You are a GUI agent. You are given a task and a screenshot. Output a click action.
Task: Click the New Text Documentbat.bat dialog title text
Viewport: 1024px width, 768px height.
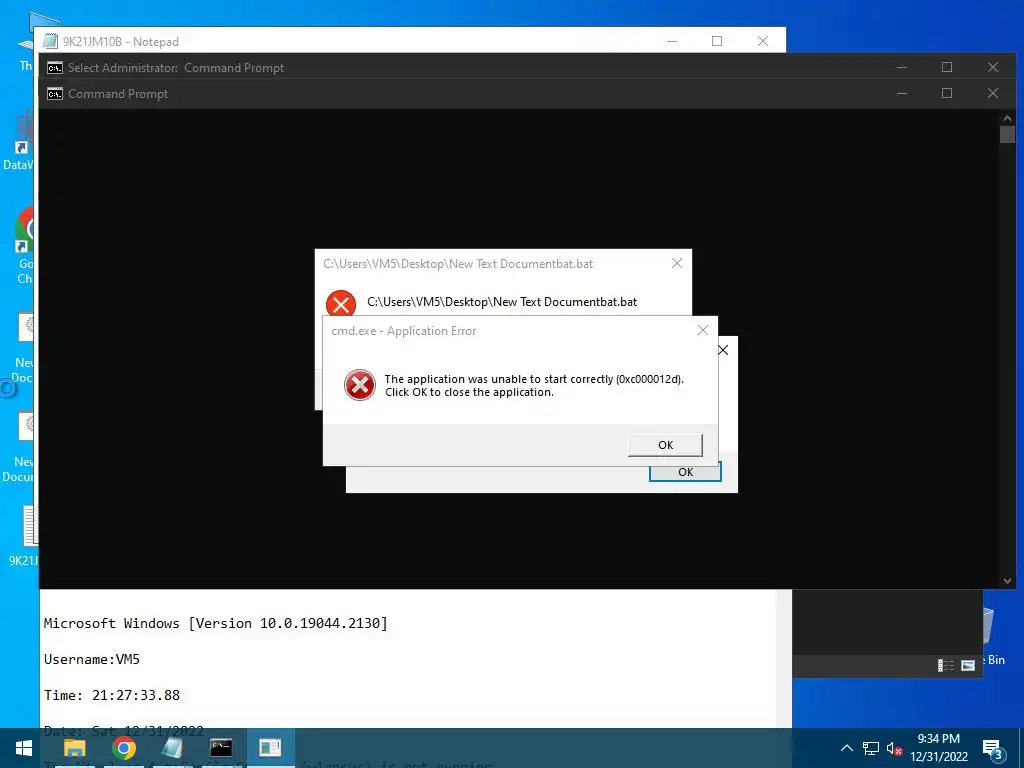pyautogui.click(x=458, y=264)
